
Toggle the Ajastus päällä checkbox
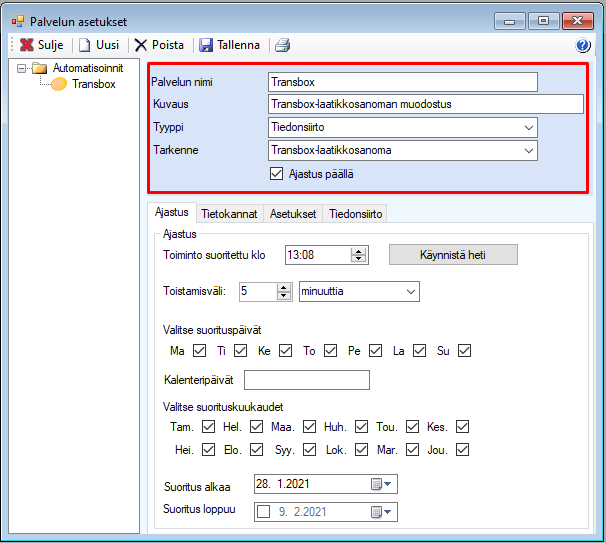click(x=276, y=174)
